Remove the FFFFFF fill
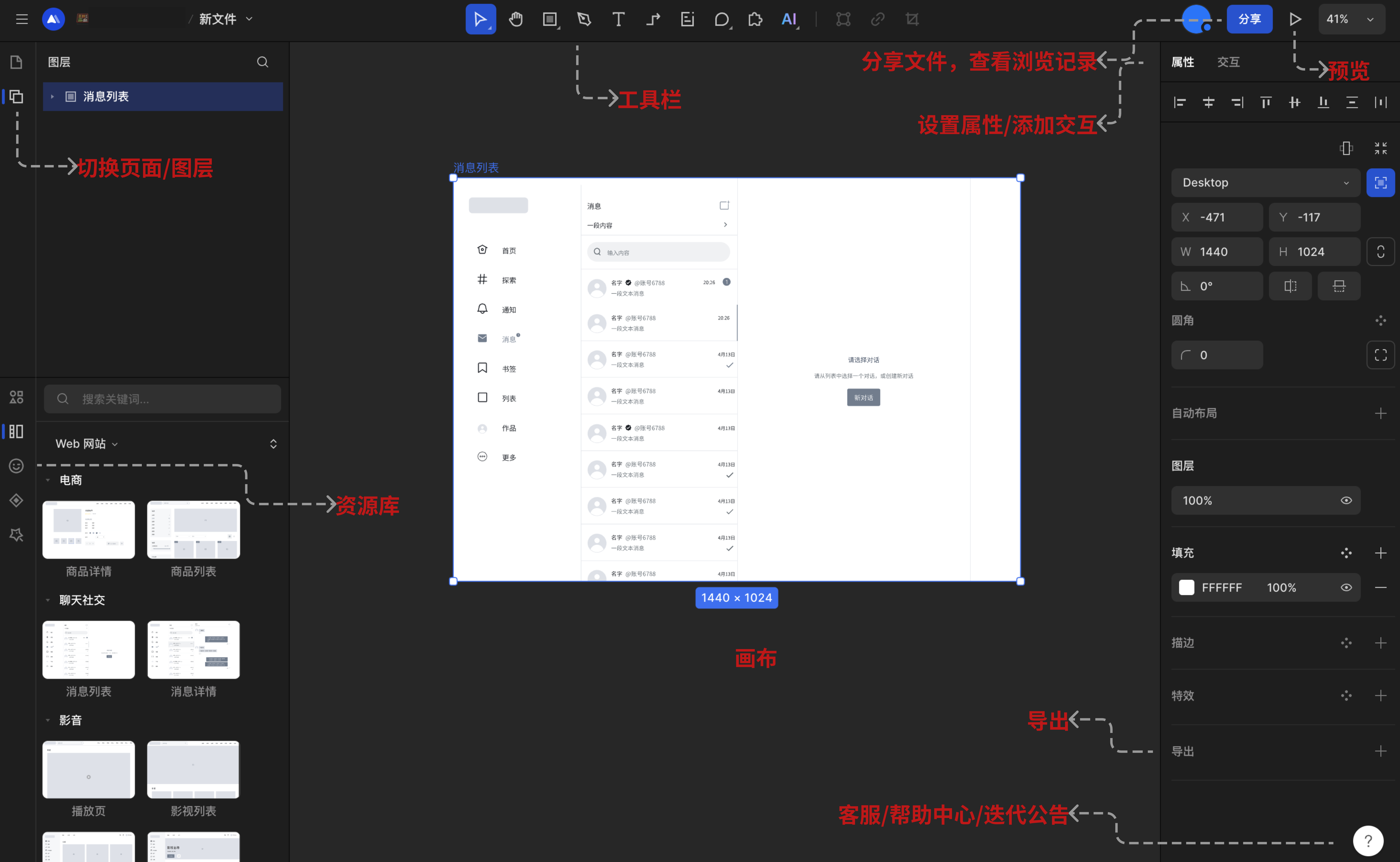Image resolution: width=1400 pixels, height=862 pixels. point(1381,588)
